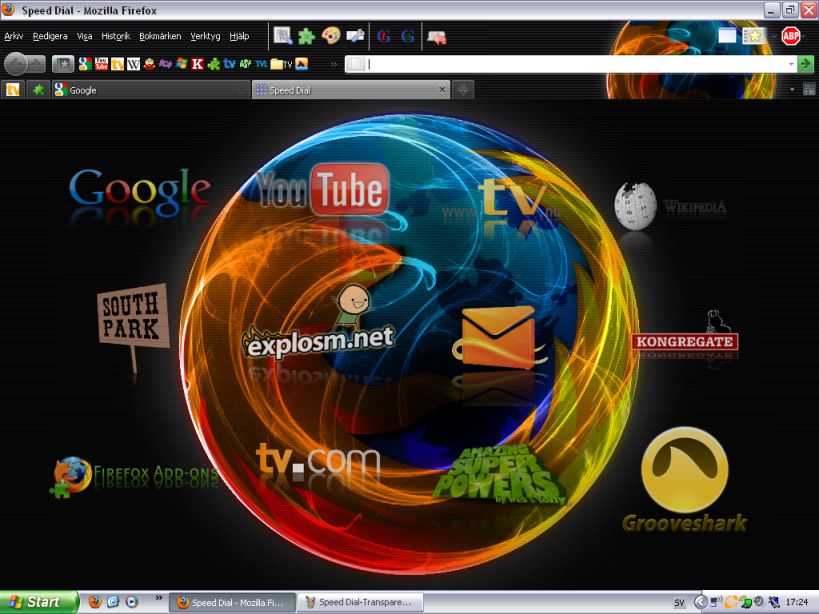Switch to the pinned tv tab
This screenshot has width=819, height=614.
pos(13,90)
